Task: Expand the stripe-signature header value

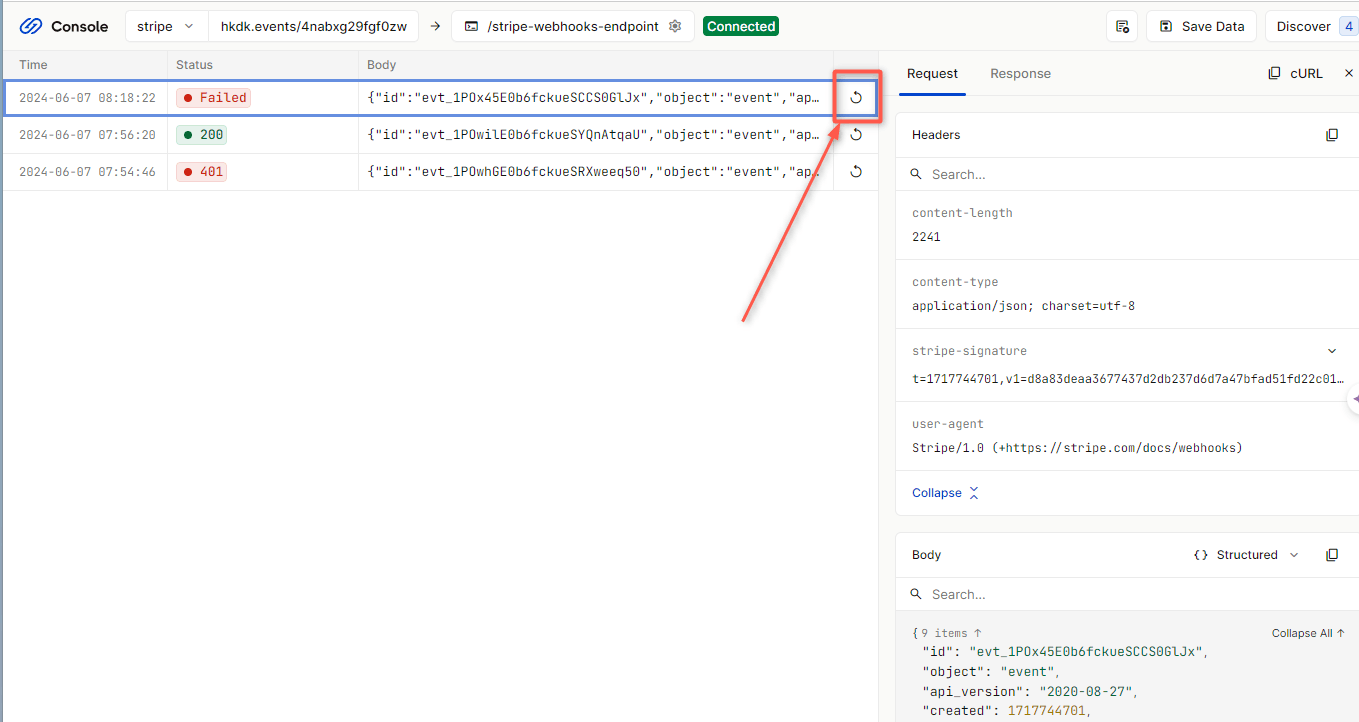Action: [1331, 351]
